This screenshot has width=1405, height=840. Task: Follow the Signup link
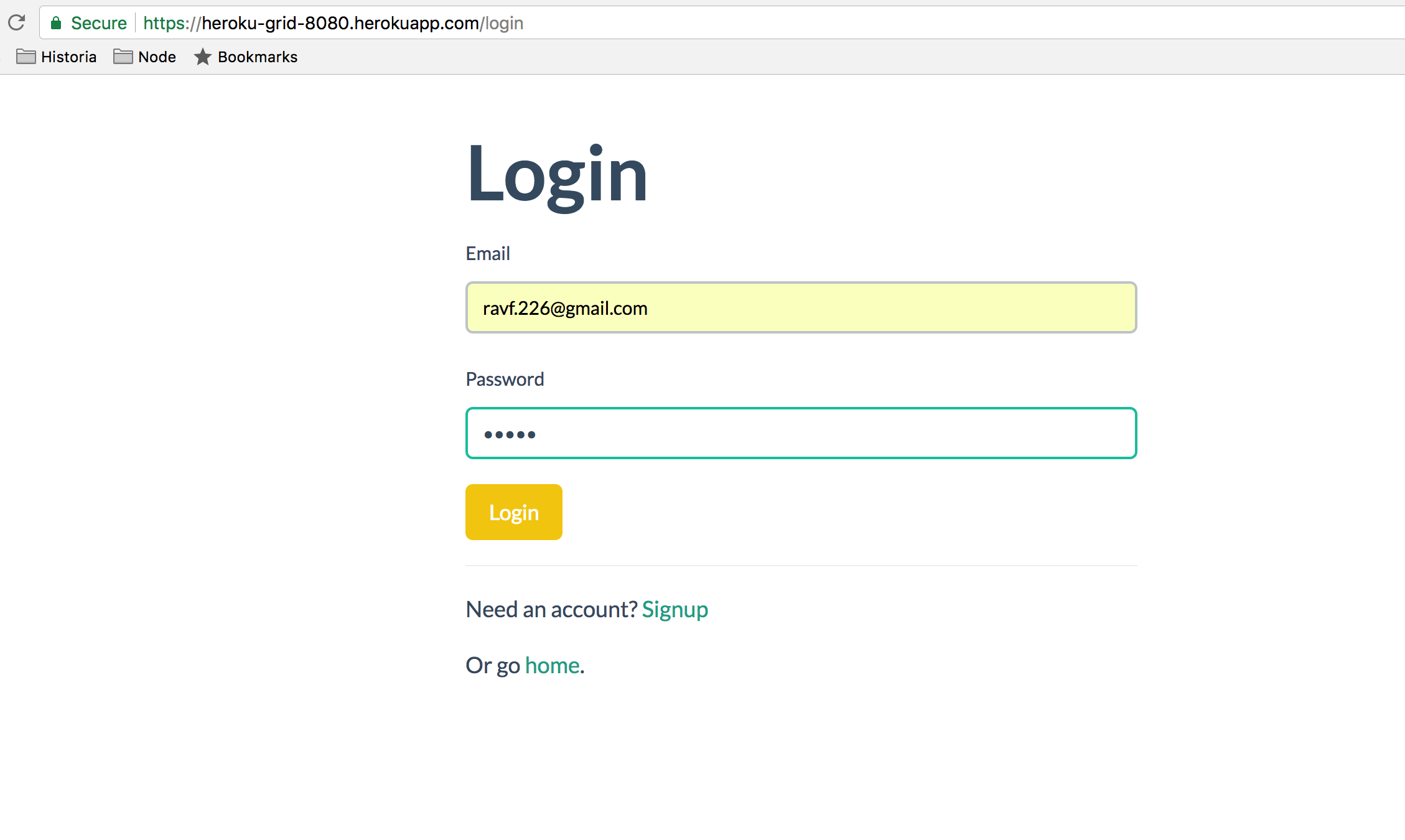point(674,610)
